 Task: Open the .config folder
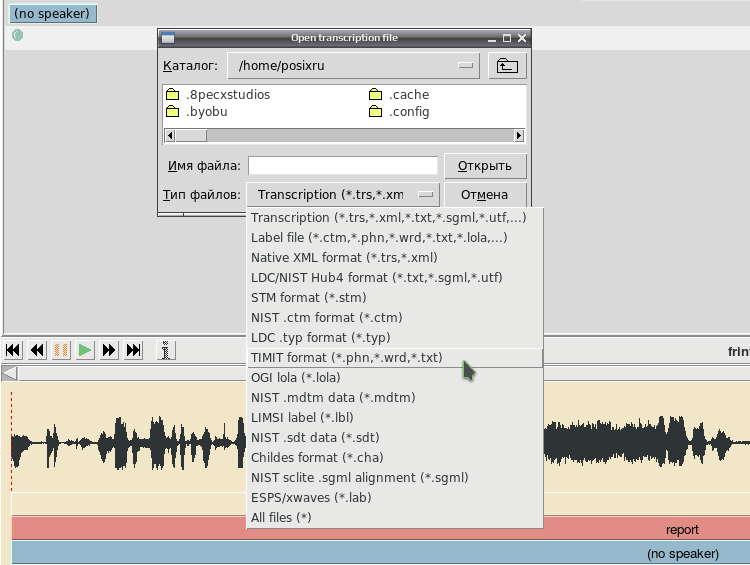click(x=399, y=112)
